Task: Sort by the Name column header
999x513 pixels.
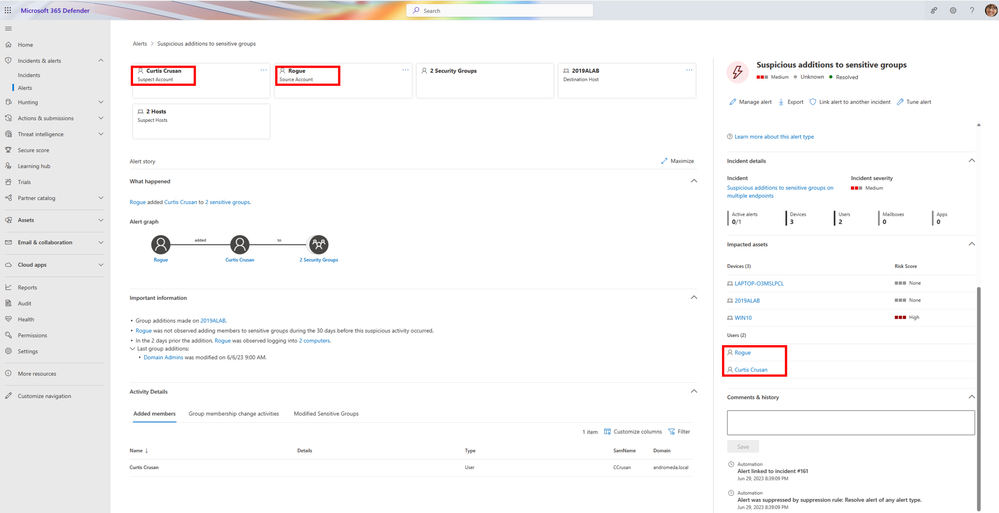Action: tap(139, 451)
